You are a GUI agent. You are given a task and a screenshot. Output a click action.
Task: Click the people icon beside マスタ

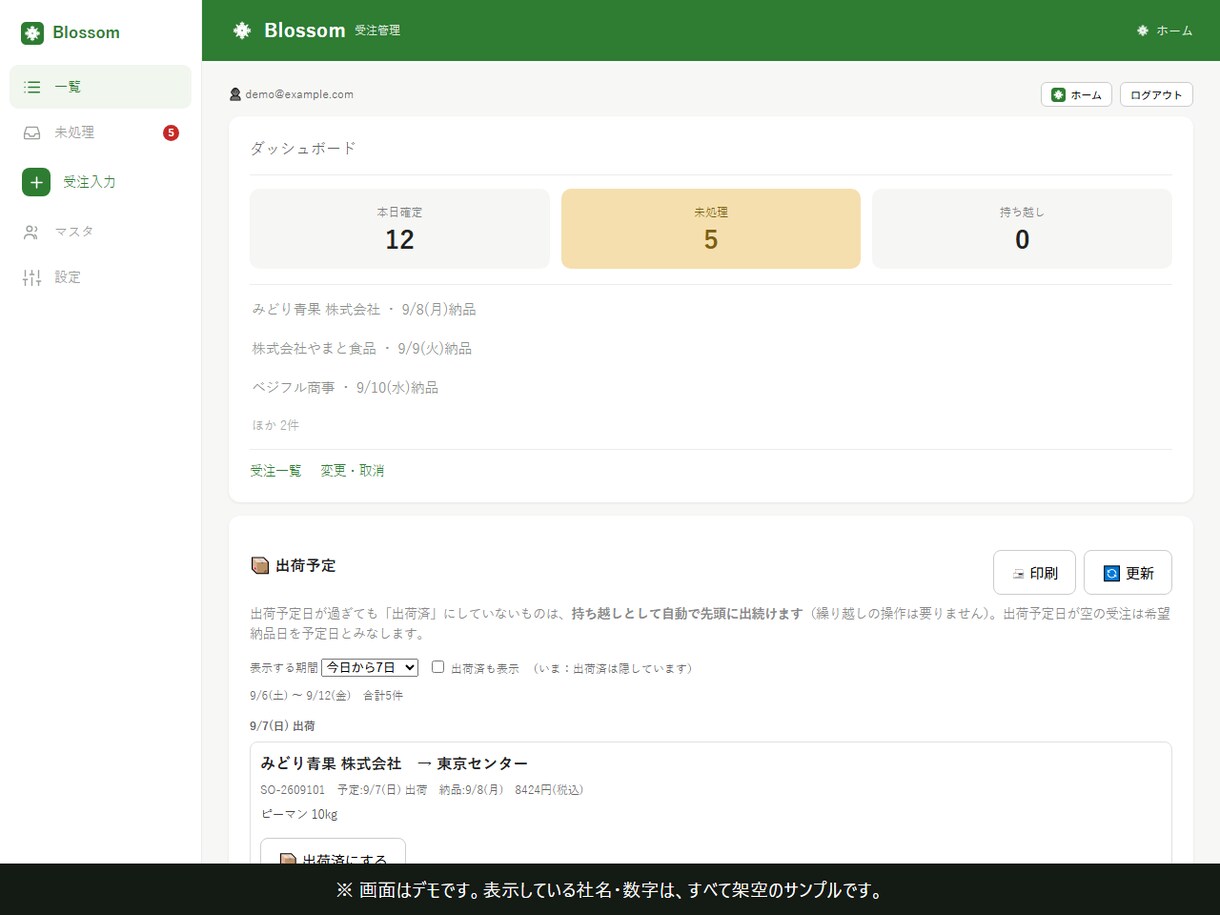click(32, 232)
